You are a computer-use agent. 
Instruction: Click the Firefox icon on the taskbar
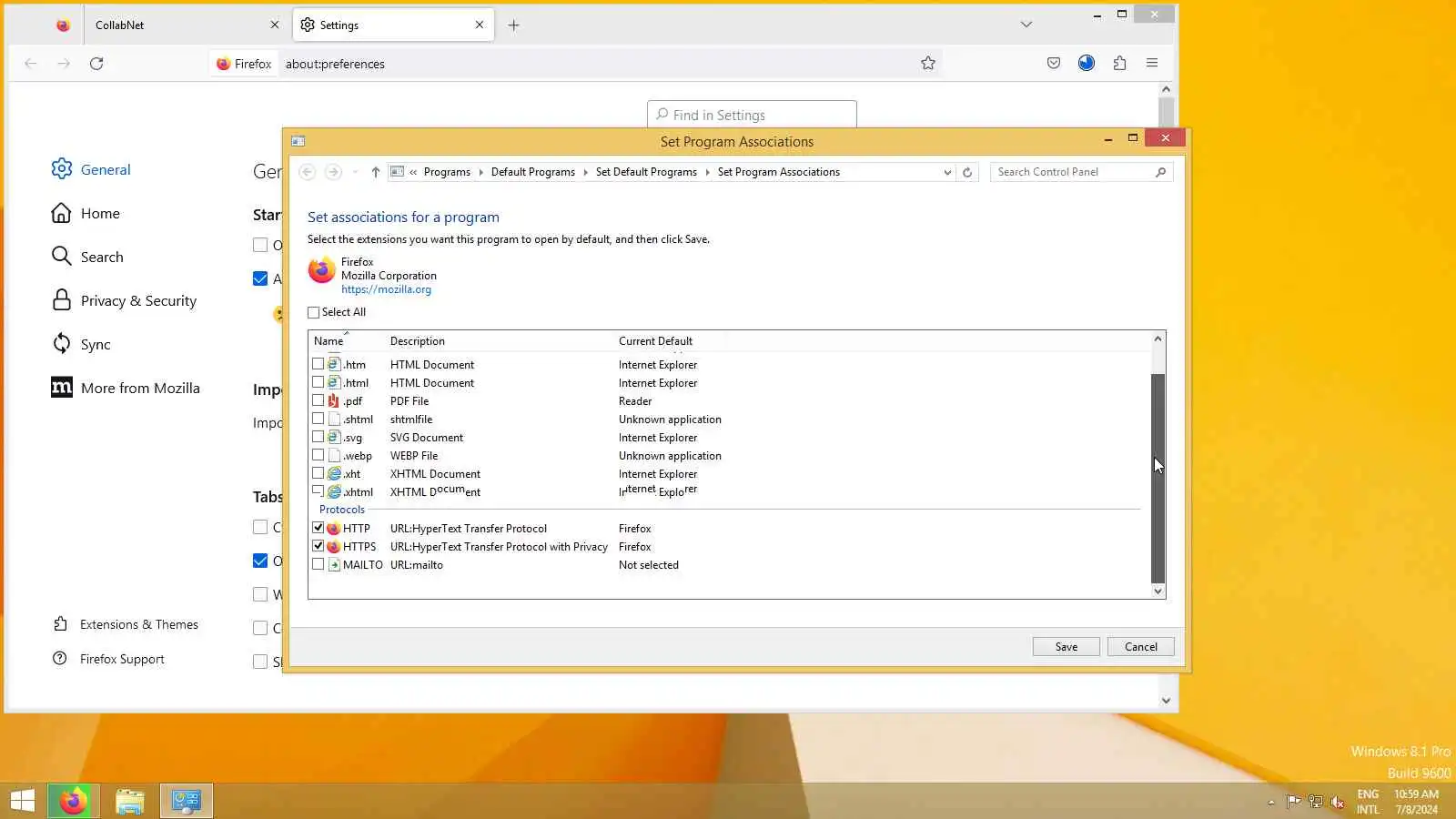pos(74,801)
